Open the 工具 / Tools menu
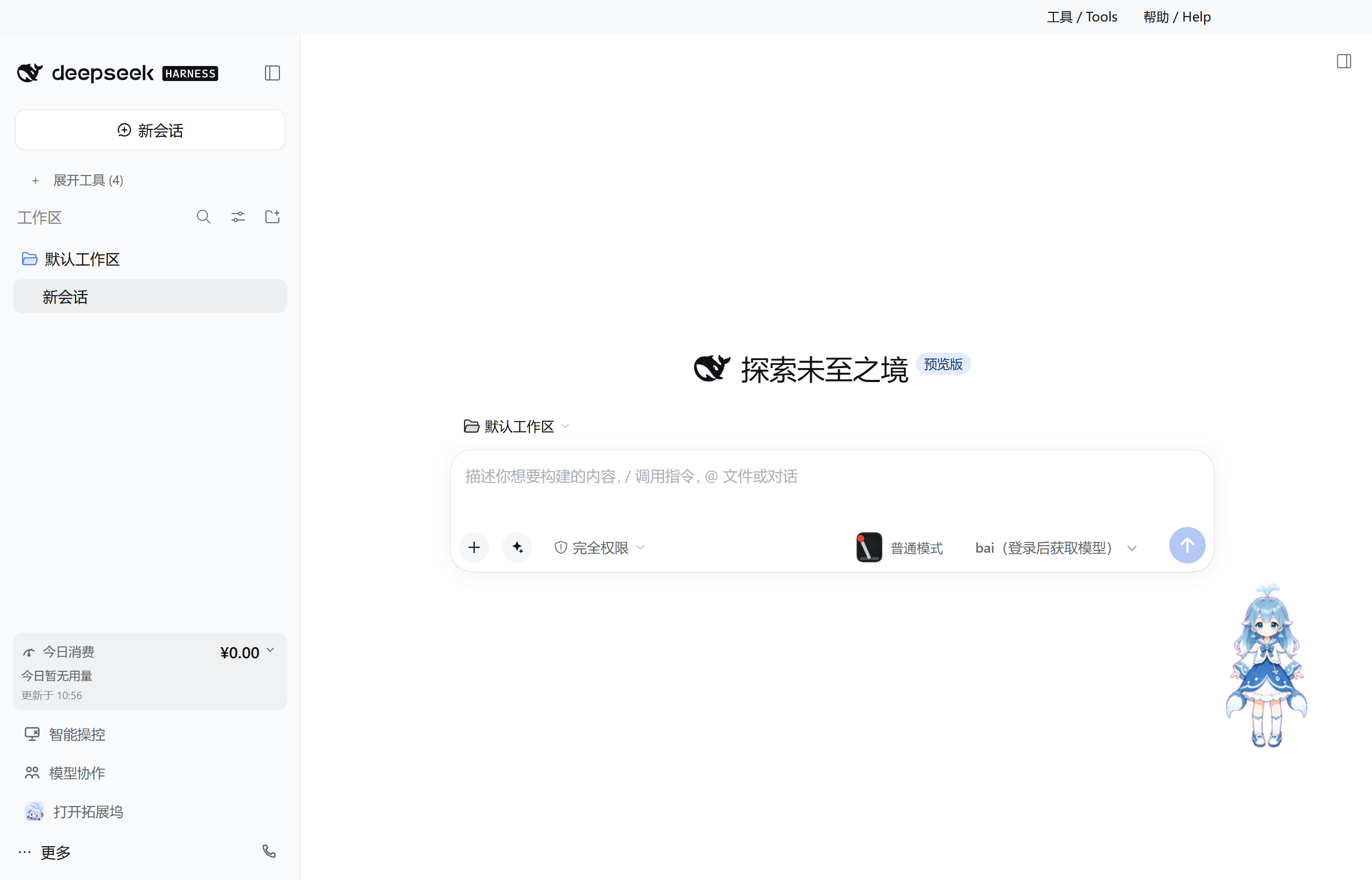This screenshot has width=1372, height=880. [x=1082, y=17]
